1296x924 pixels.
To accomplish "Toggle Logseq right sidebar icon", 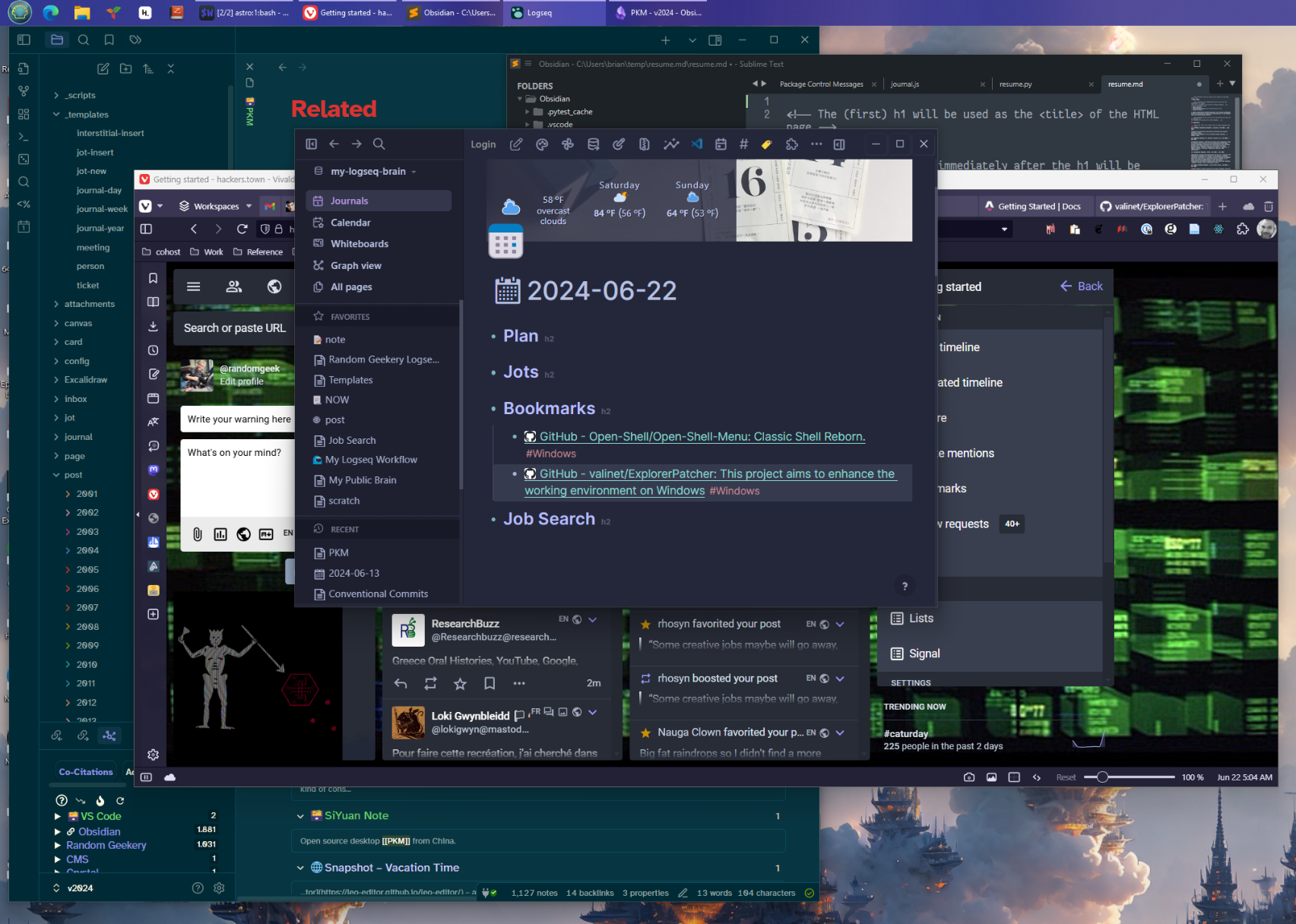I will (x=839, y=144).
